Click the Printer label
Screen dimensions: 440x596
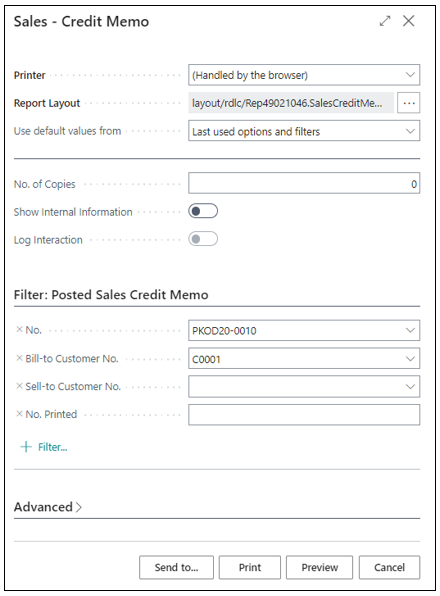(30, 75)
